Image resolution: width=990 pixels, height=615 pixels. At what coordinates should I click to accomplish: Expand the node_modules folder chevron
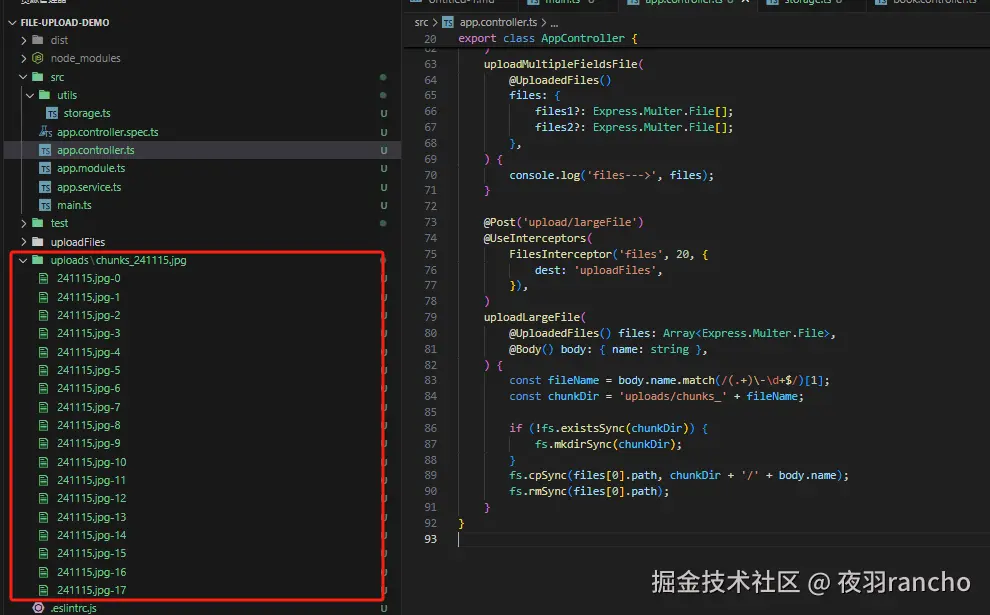point(24,58)
